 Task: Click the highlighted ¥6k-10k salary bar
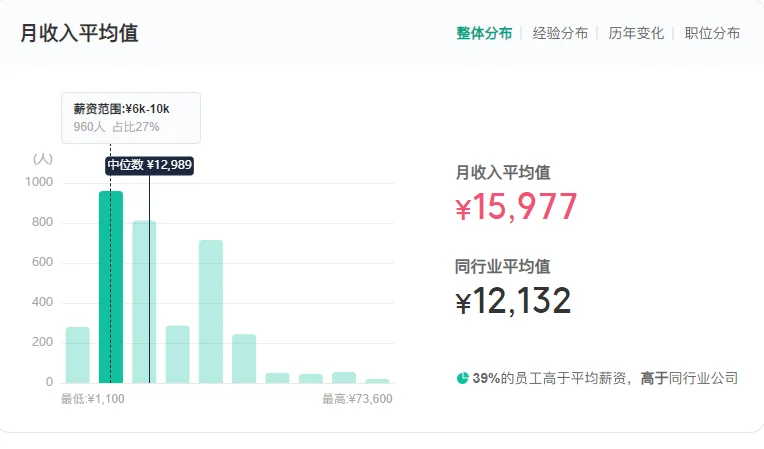point(111,287)
